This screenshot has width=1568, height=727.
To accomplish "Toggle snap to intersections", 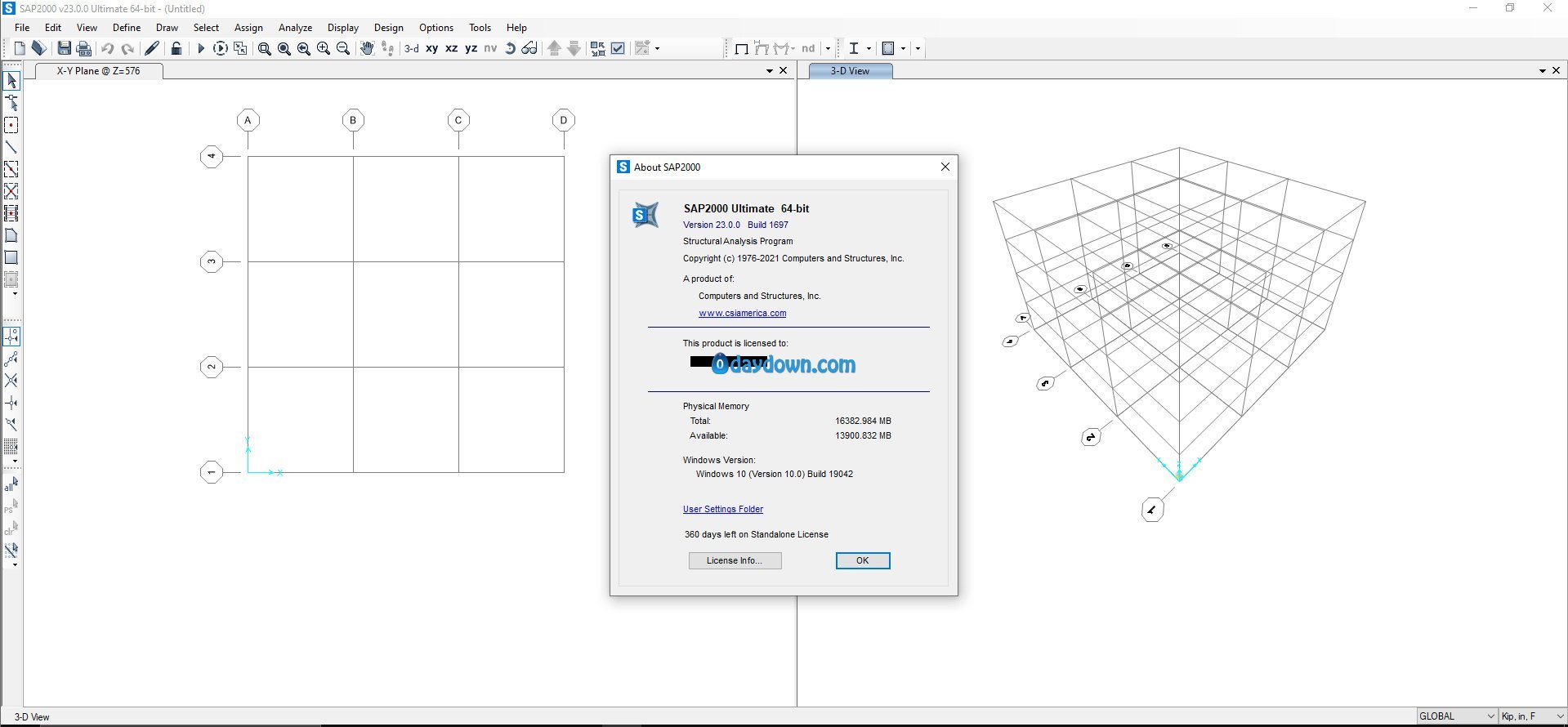I will click(x=11, y=381).
